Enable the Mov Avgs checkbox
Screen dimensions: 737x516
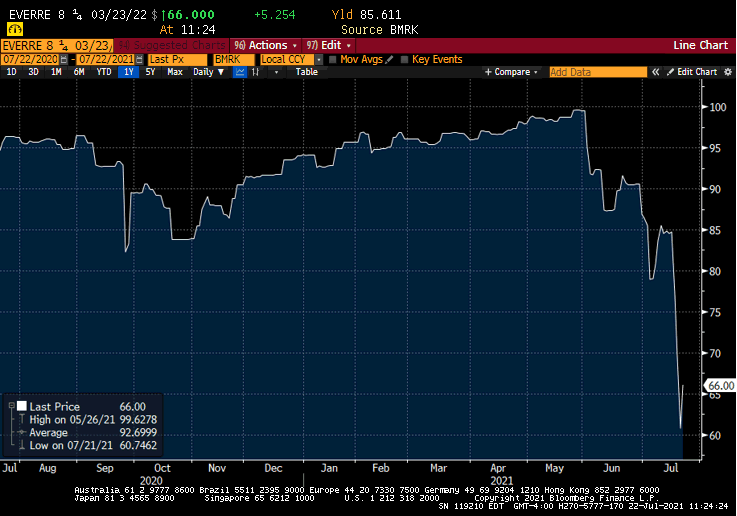[x=333, y=60]
